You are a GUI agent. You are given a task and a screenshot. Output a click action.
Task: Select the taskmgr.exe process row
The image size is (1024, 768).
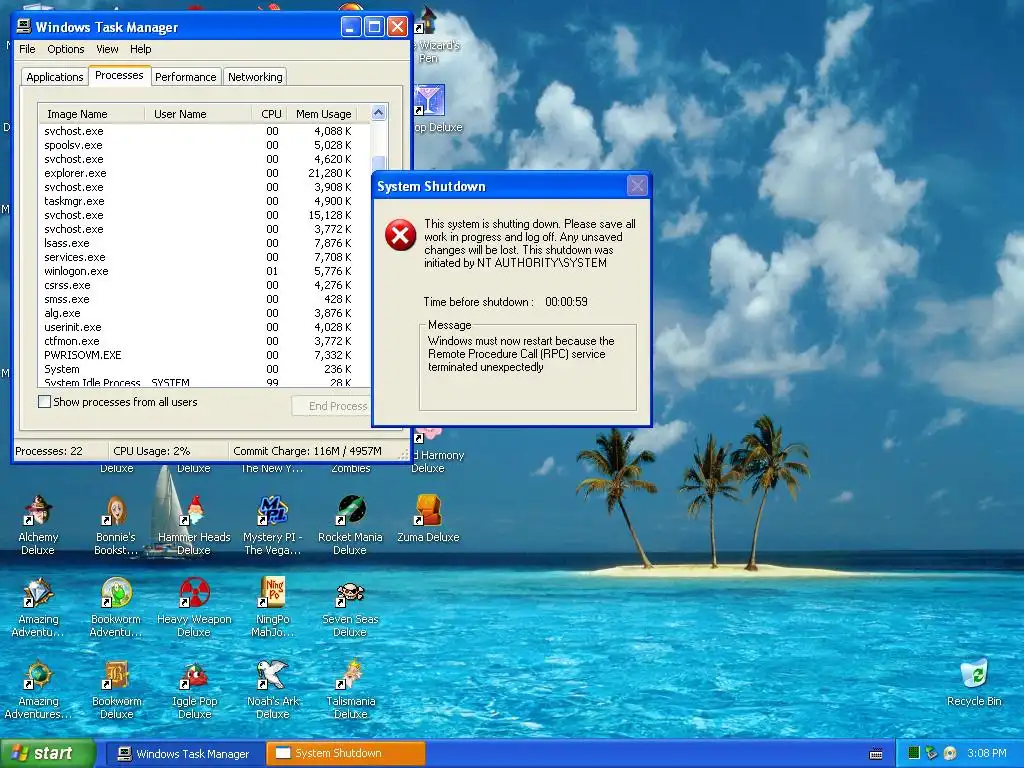click(204, 201)
